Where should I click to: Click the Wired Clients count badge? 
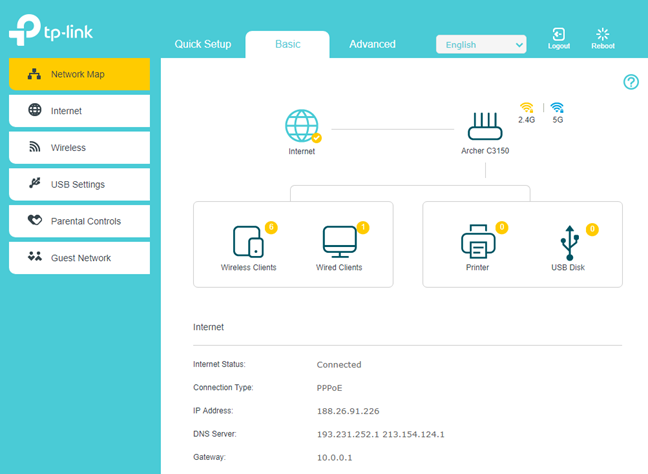363,227
